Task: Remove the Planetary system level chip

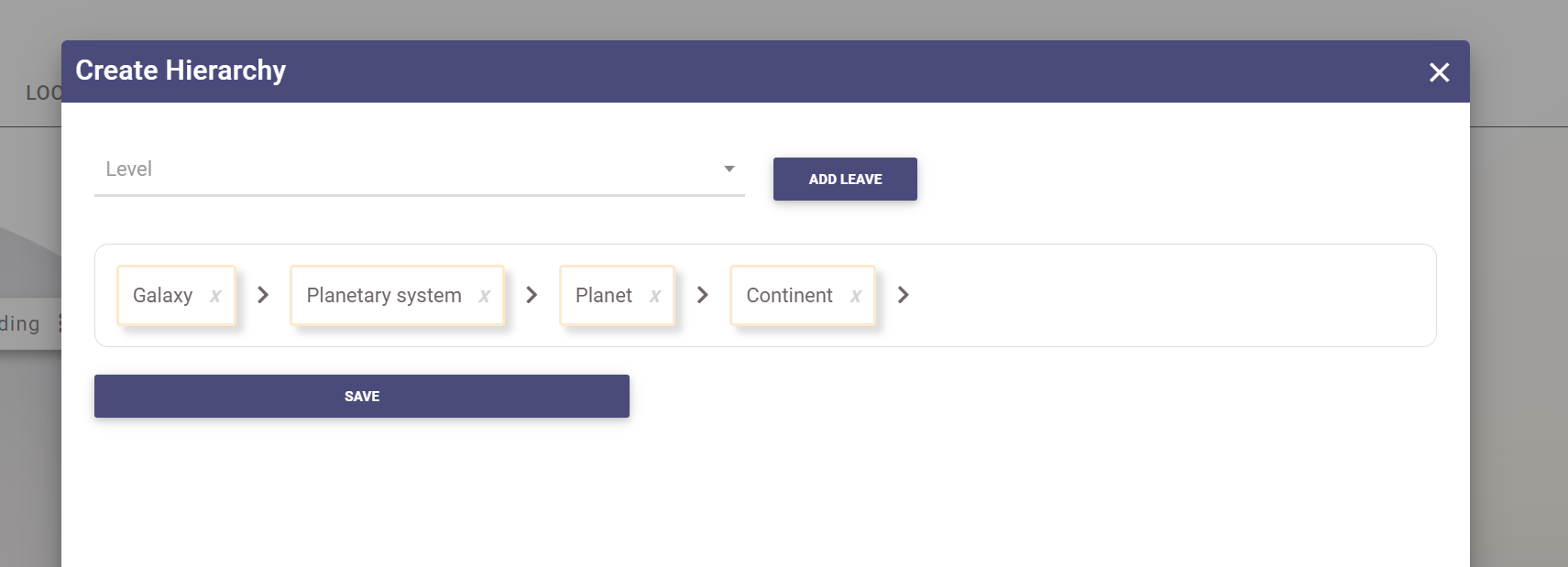Action: tap(484, 296)
